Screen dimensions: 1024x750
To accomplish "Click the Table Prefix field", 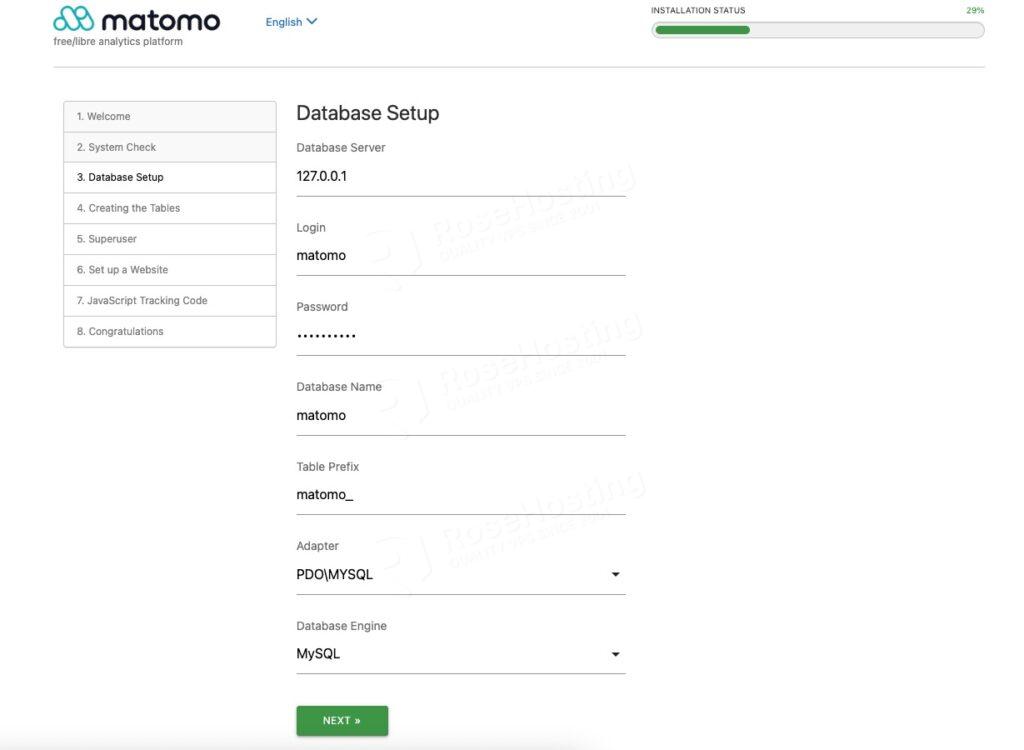I will 460,495.
